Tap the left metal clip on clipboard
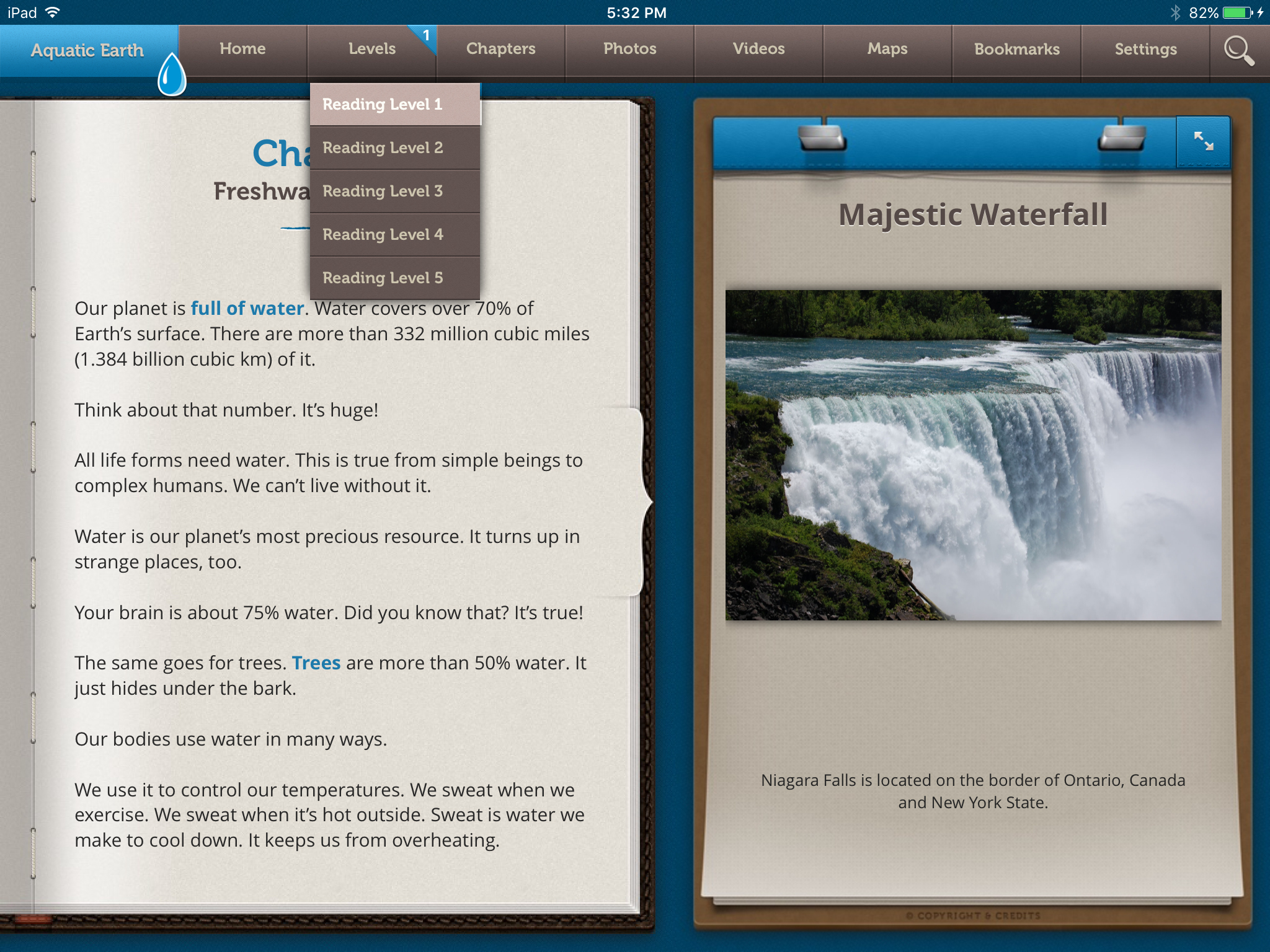1270x952 pixels. click(x=822, y=138)
